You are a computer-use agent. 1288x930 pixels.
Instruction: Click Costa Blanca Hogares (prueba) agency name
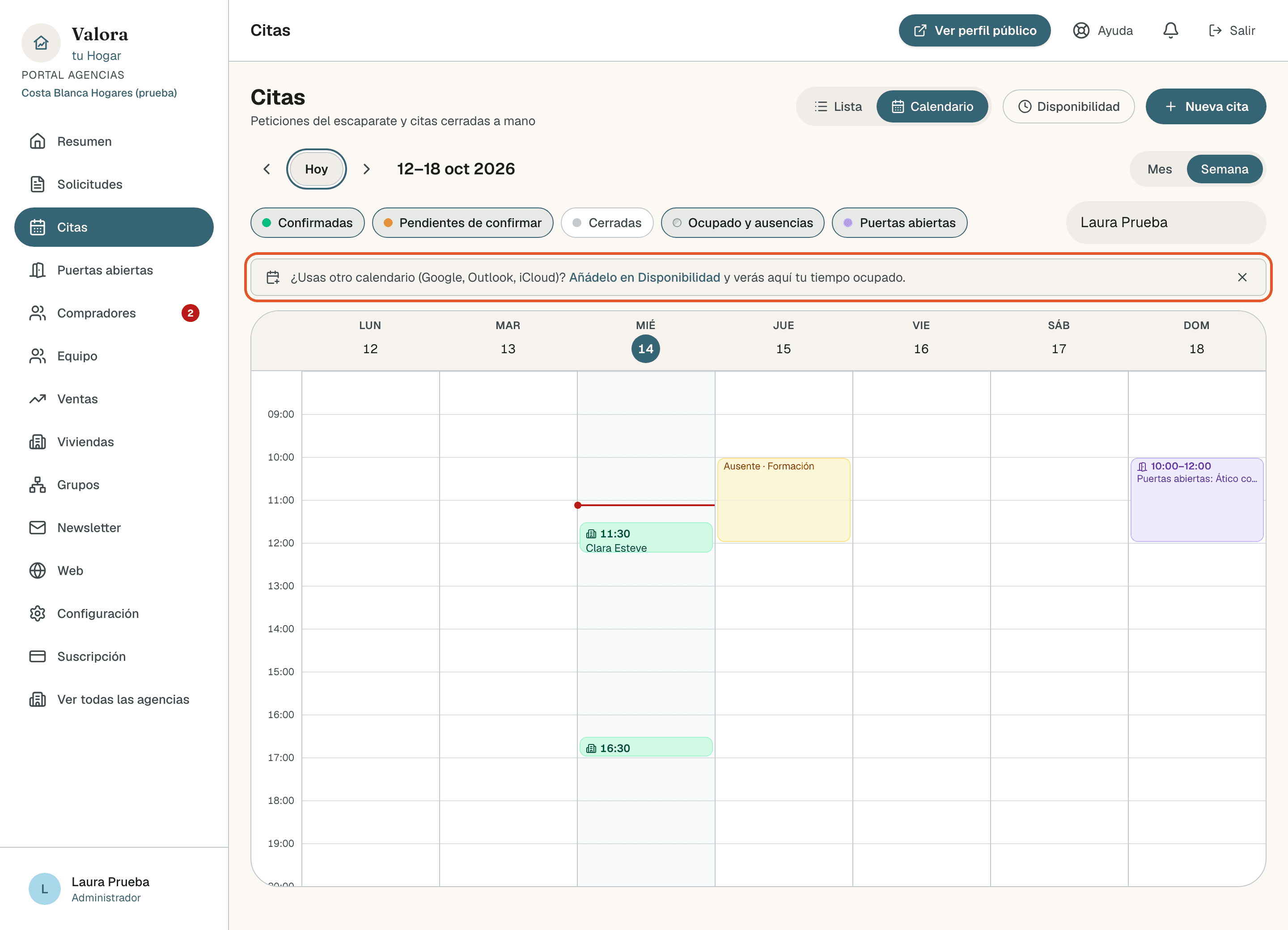[x=99, y=93]
